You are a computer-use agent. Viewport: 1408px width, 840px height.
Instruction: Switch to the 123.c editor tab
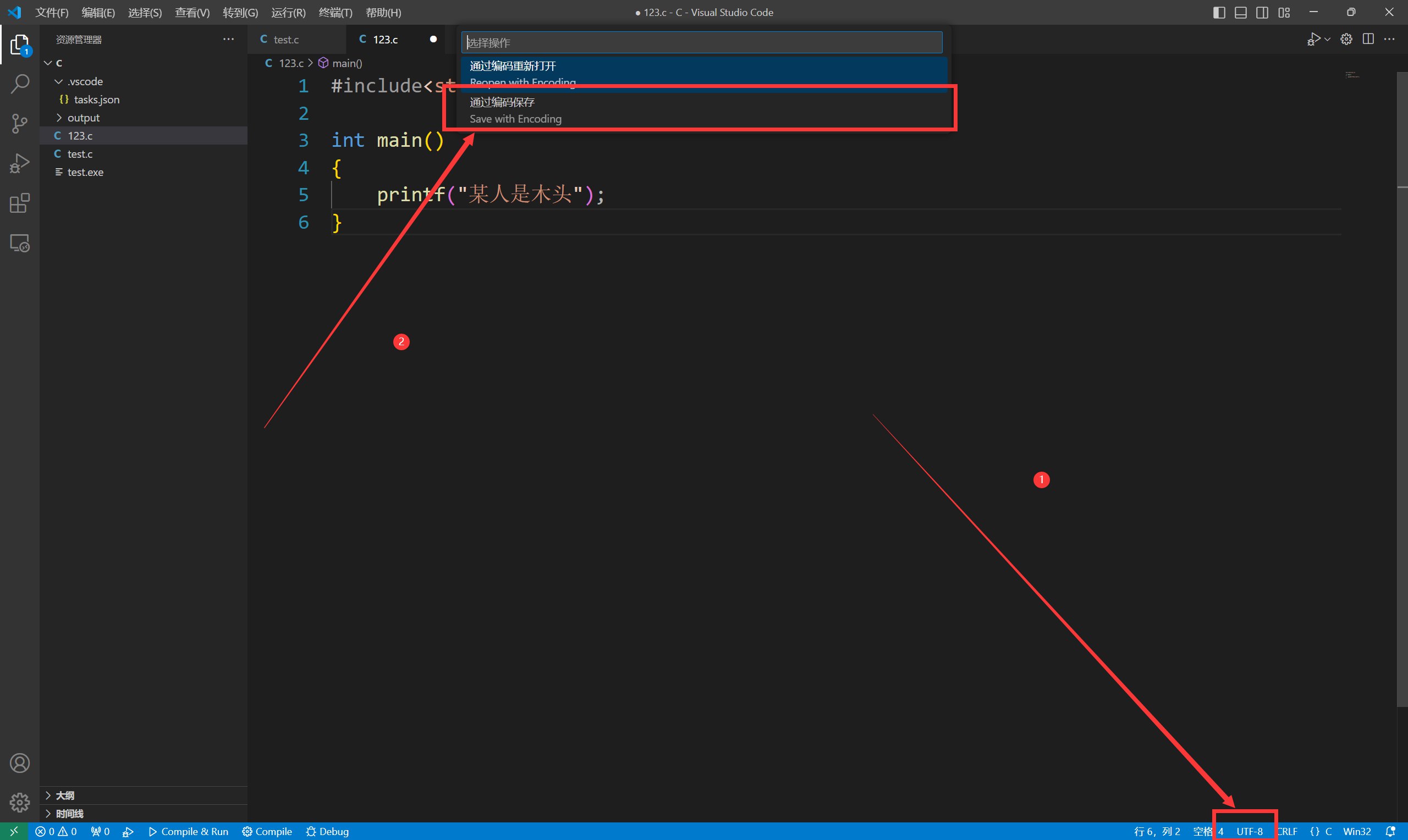395,39
